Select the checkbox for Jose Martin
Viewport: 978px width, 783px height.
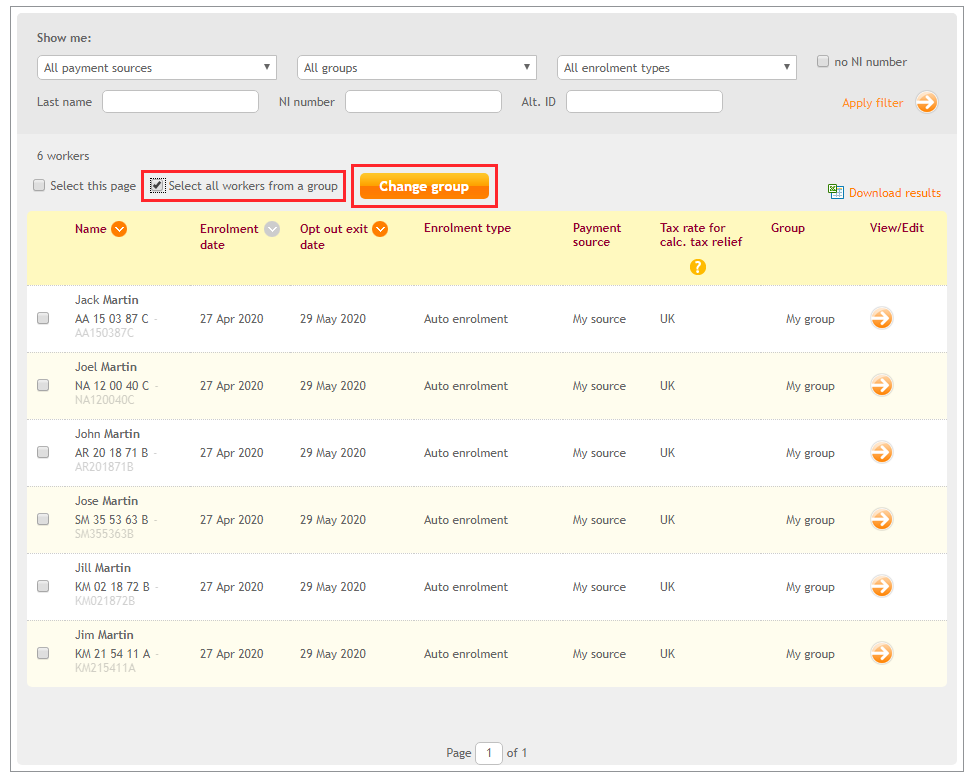[43, 519]
